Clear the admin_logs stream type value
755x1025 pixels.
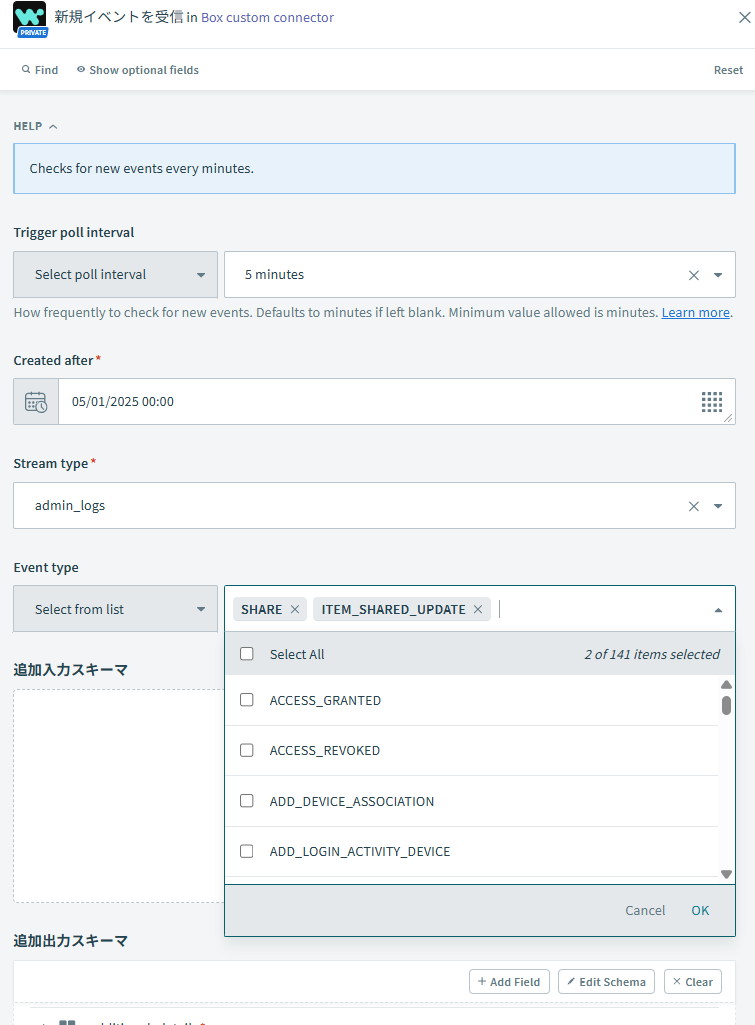[694, 506]
